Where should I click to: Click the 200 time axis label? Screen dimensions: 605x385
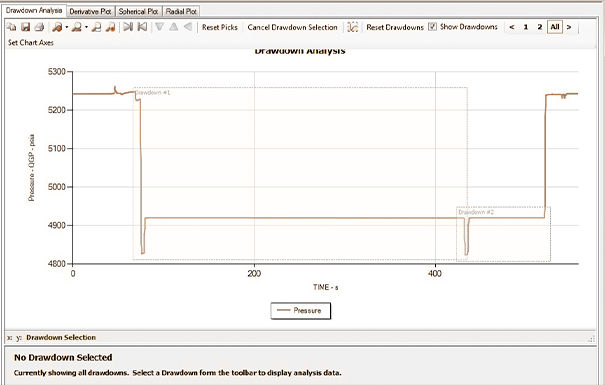click(x=254, y=274)
